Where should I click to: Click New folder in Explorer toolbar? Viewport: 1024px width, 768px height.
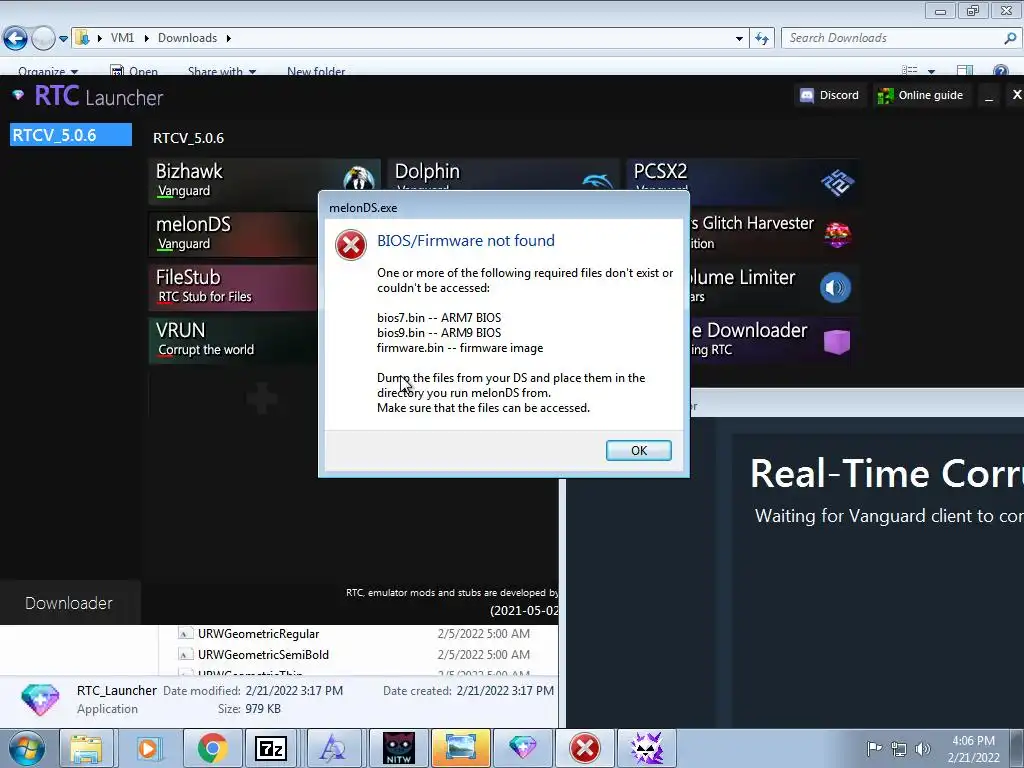(316, 71)
